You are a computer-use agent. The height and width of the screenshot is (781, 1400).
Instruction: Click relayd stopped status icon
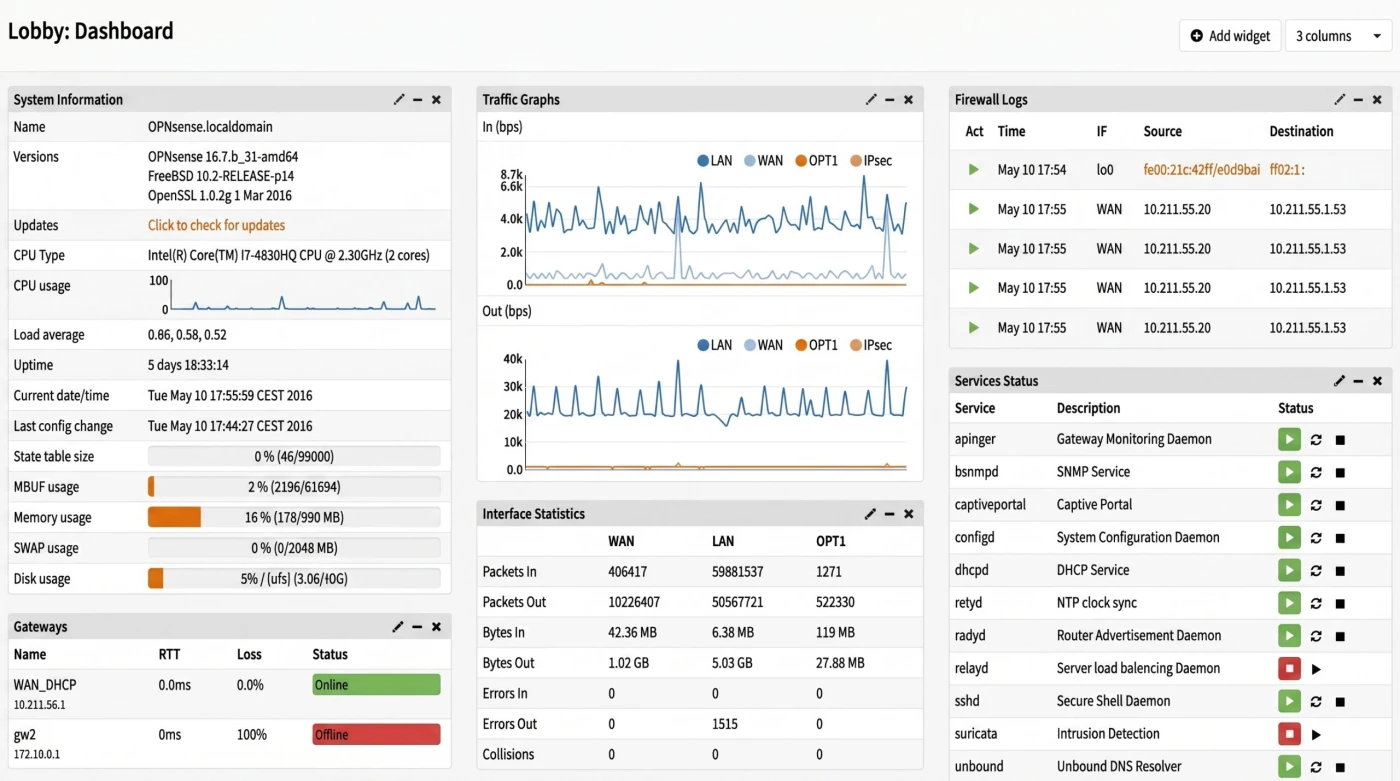tap(1290, 669)
